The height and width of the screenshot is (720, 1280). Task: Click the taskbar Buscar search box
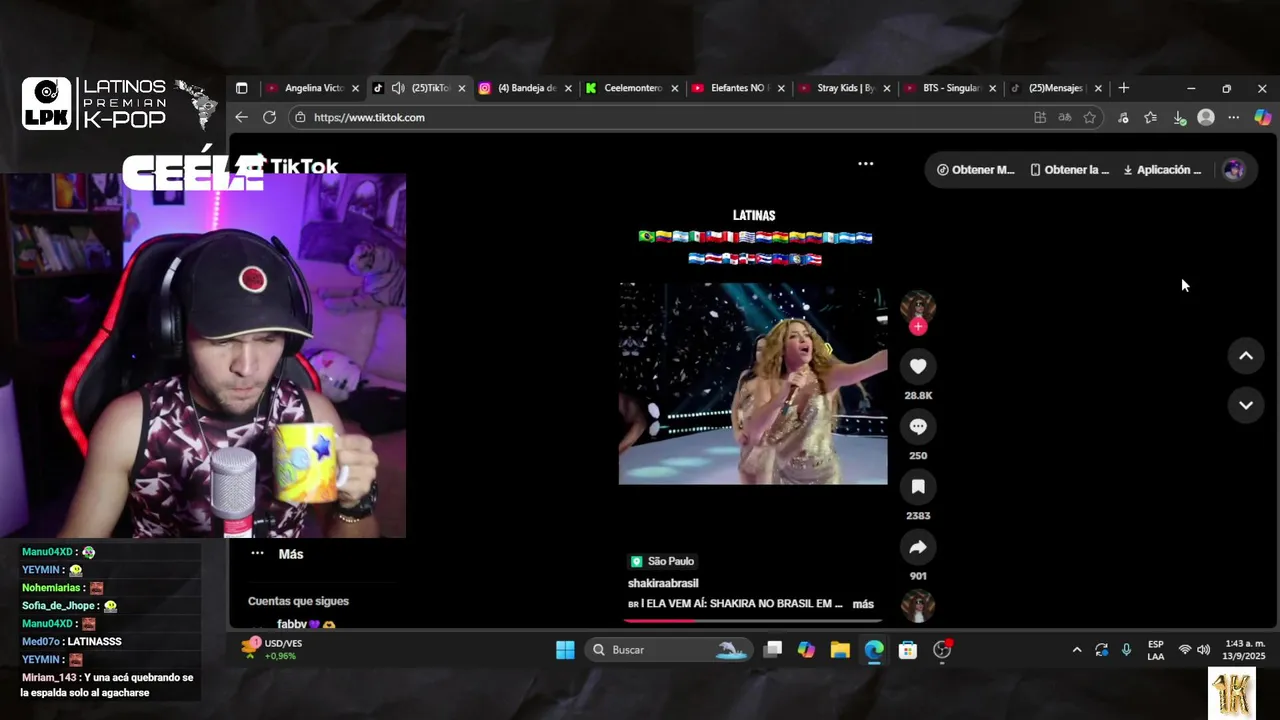coord(668,650)
